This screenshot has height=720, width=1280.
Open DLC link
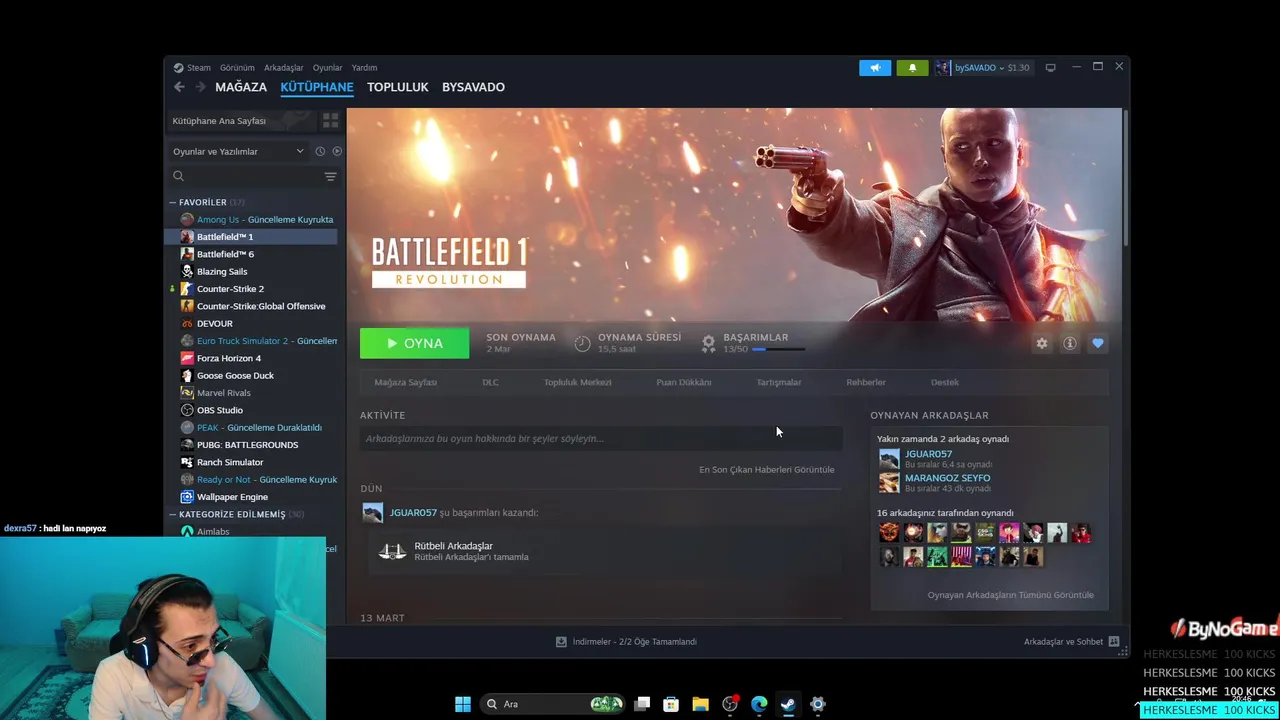click(490, 382)
